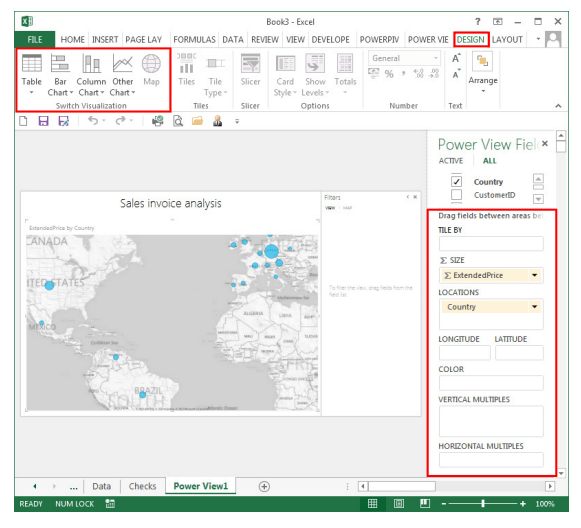Image resolution: width=581 pixels, height=528 pixels.
Task: Click the COLOR drop field
Action: coord(491,383)
